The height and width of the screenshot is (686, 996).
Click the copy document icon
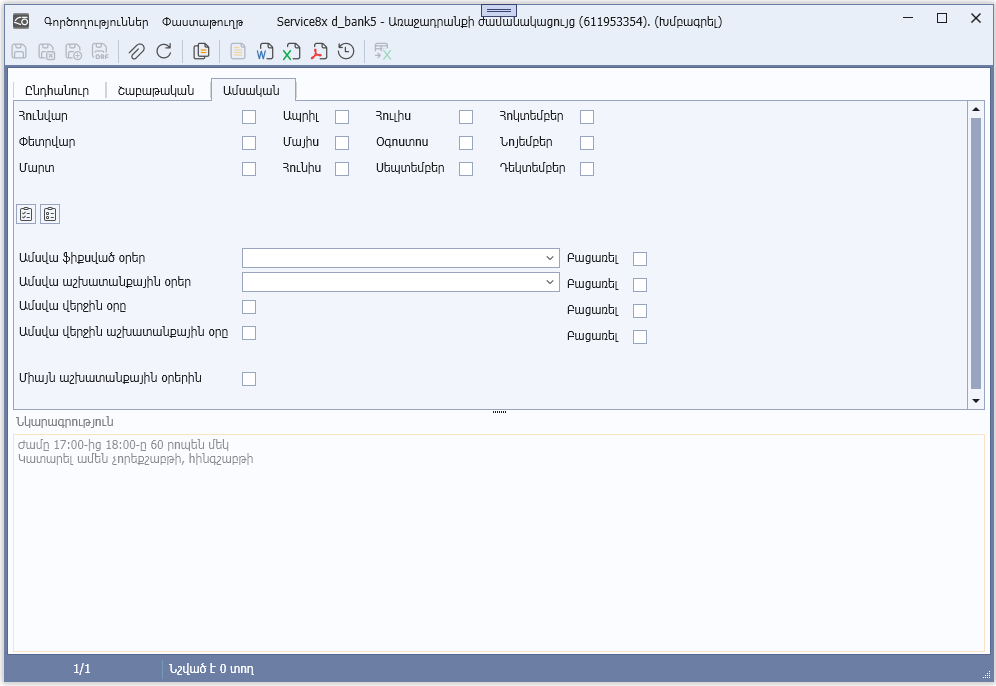click(x=201, y=51)
